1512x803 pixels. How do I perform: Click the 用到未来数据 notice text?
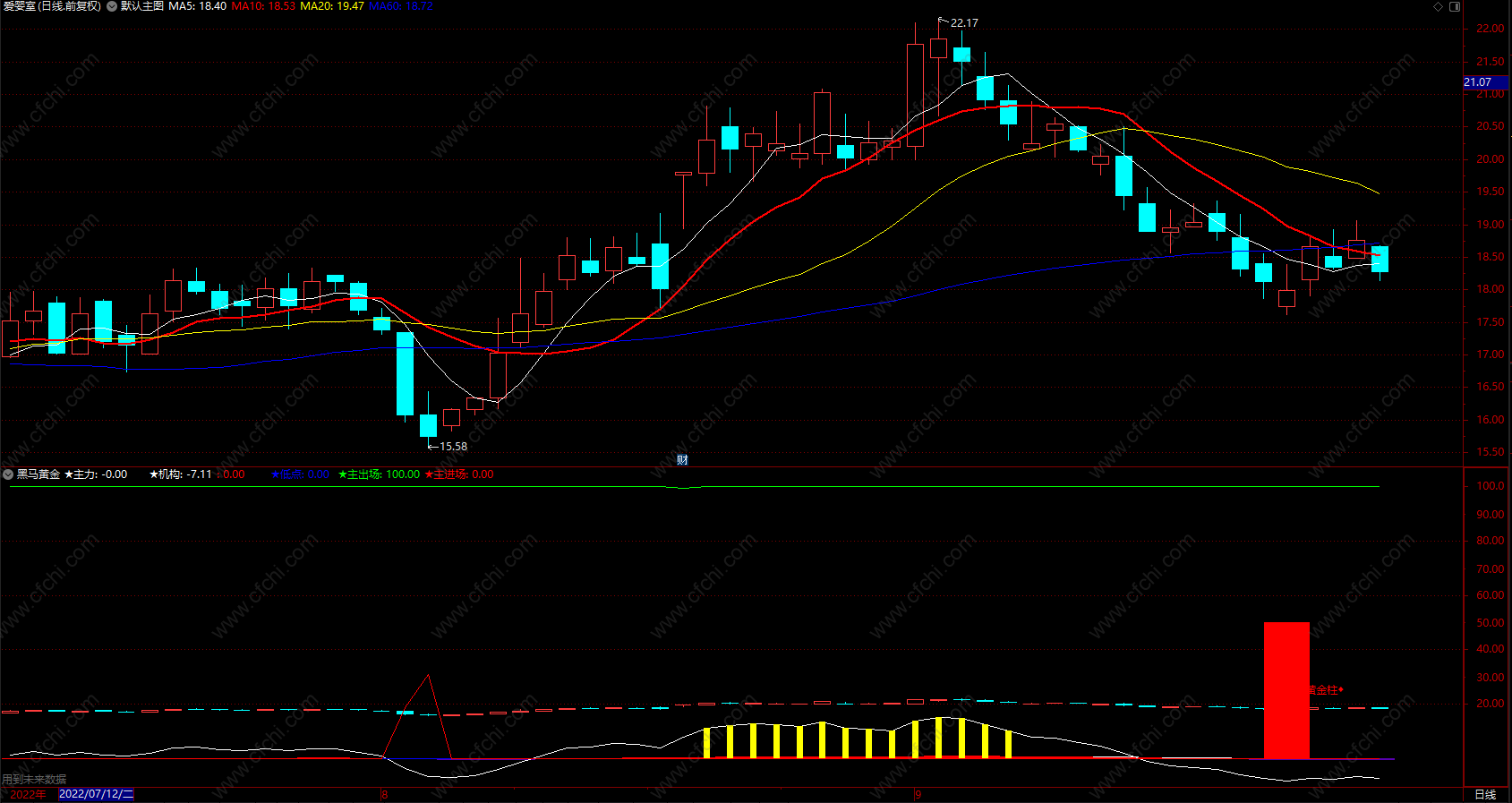[x=34, y=780]
